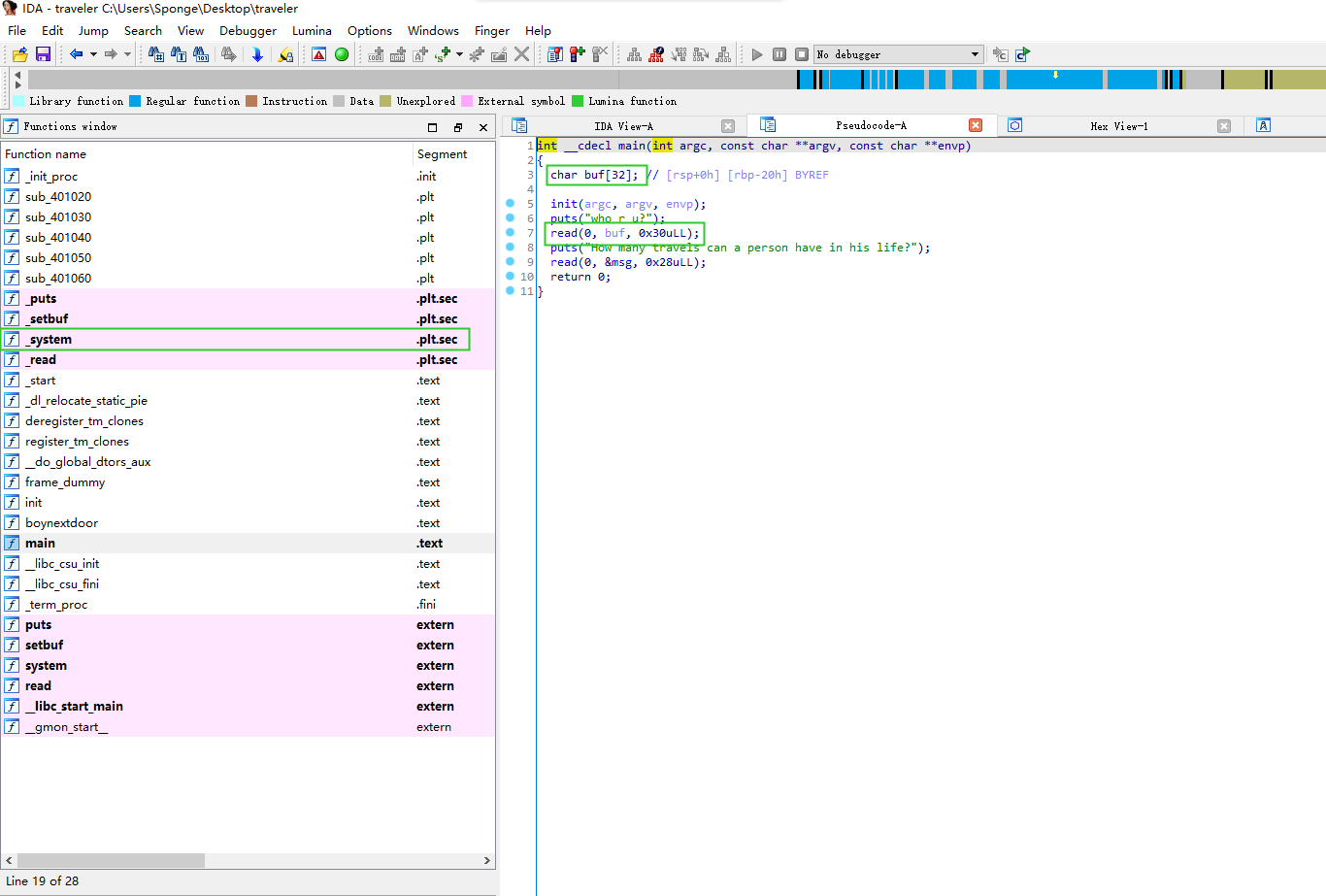The image size is (1326, 896).
Task: Select the main function row
Action: point(249,543)
